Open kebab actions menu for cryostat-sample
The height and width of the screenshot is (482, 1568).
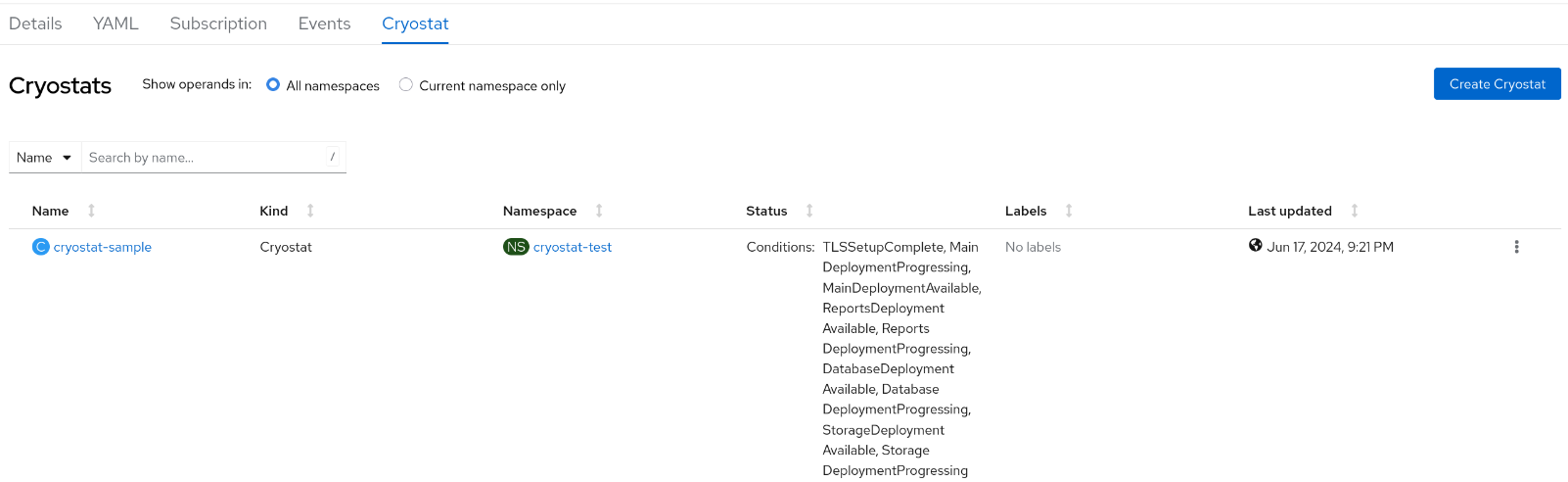click(1516, 247)
